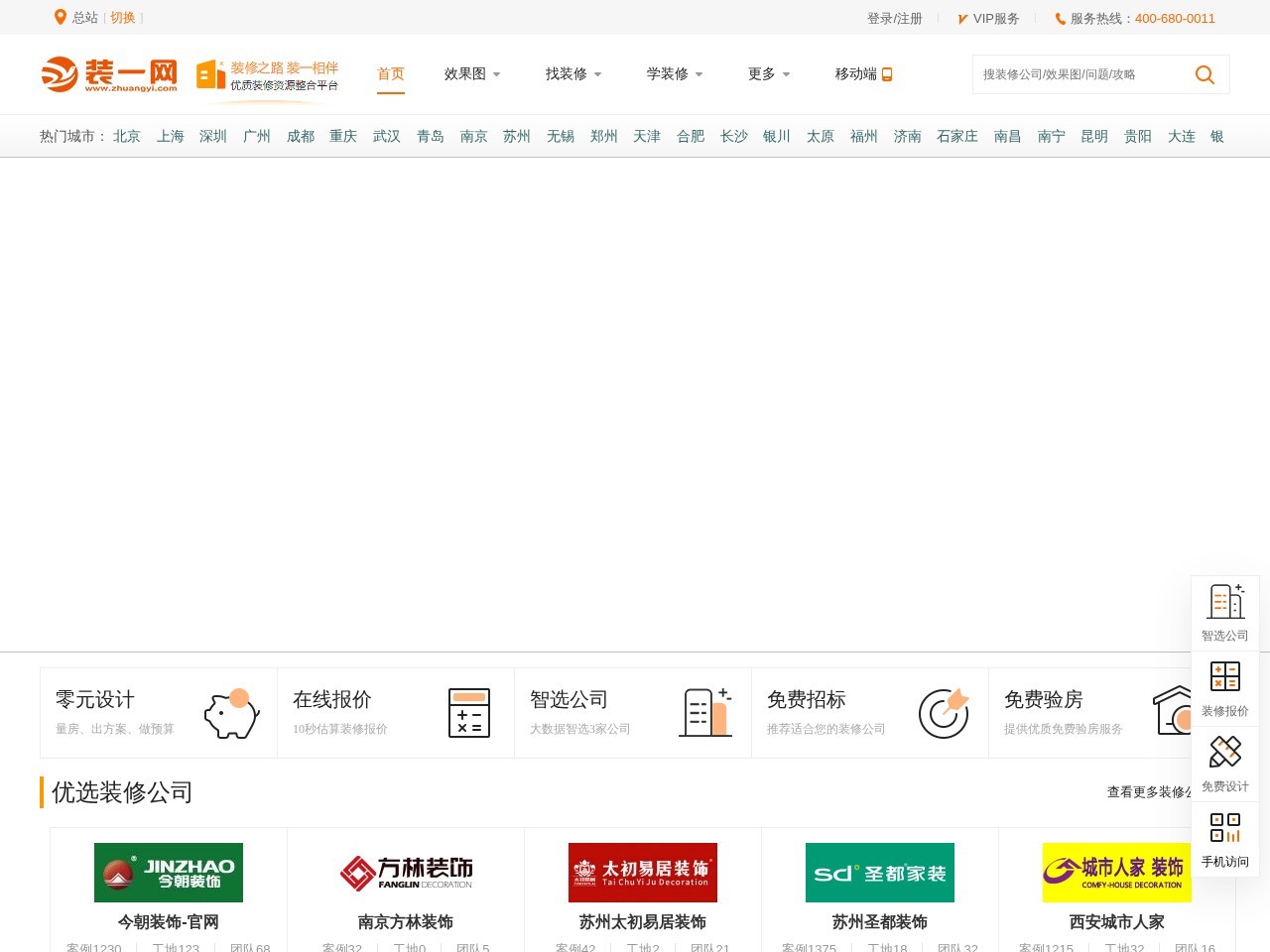Select hot city 上海

[171, 137]
